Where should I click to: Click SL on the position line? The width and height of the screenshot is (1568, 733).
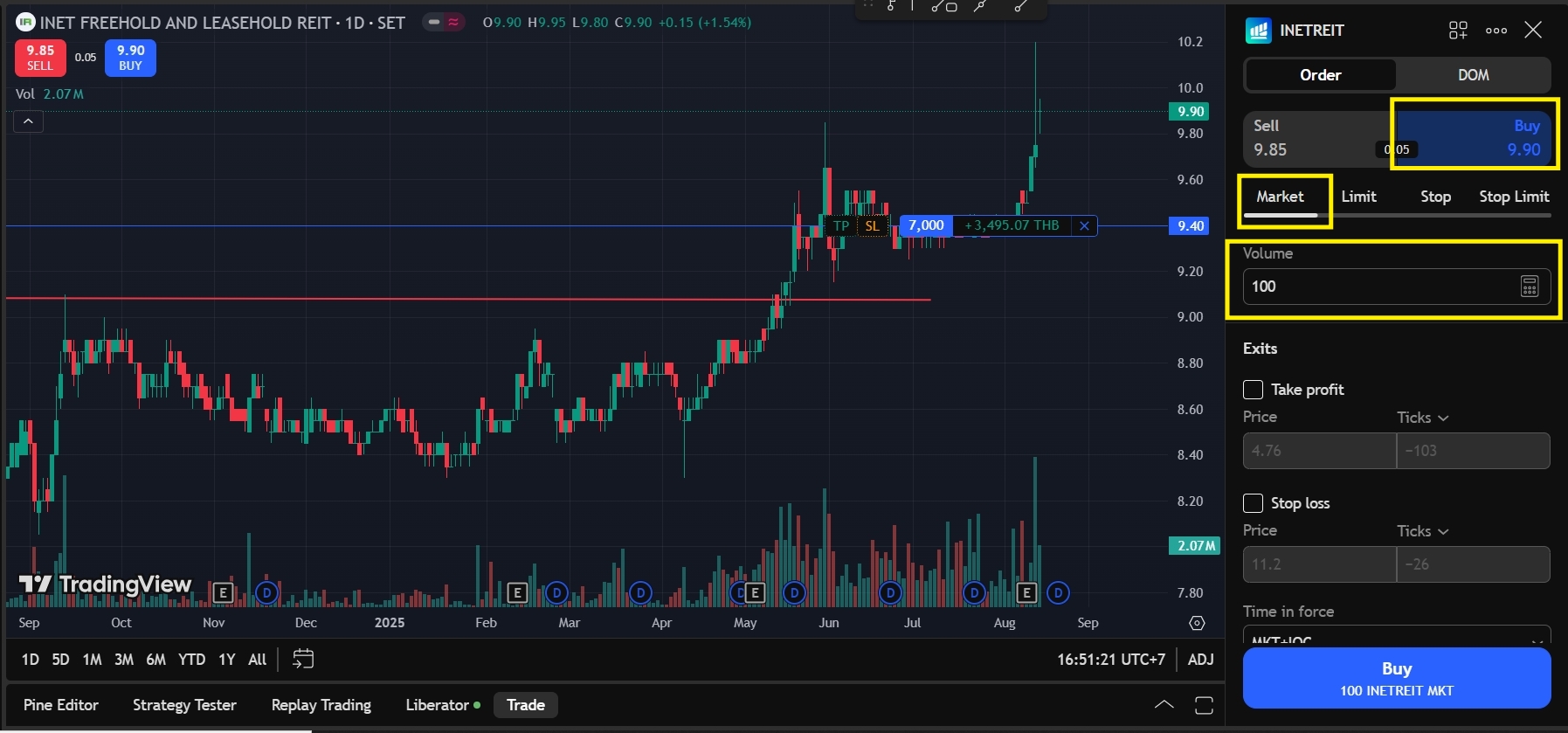[872, 225]
